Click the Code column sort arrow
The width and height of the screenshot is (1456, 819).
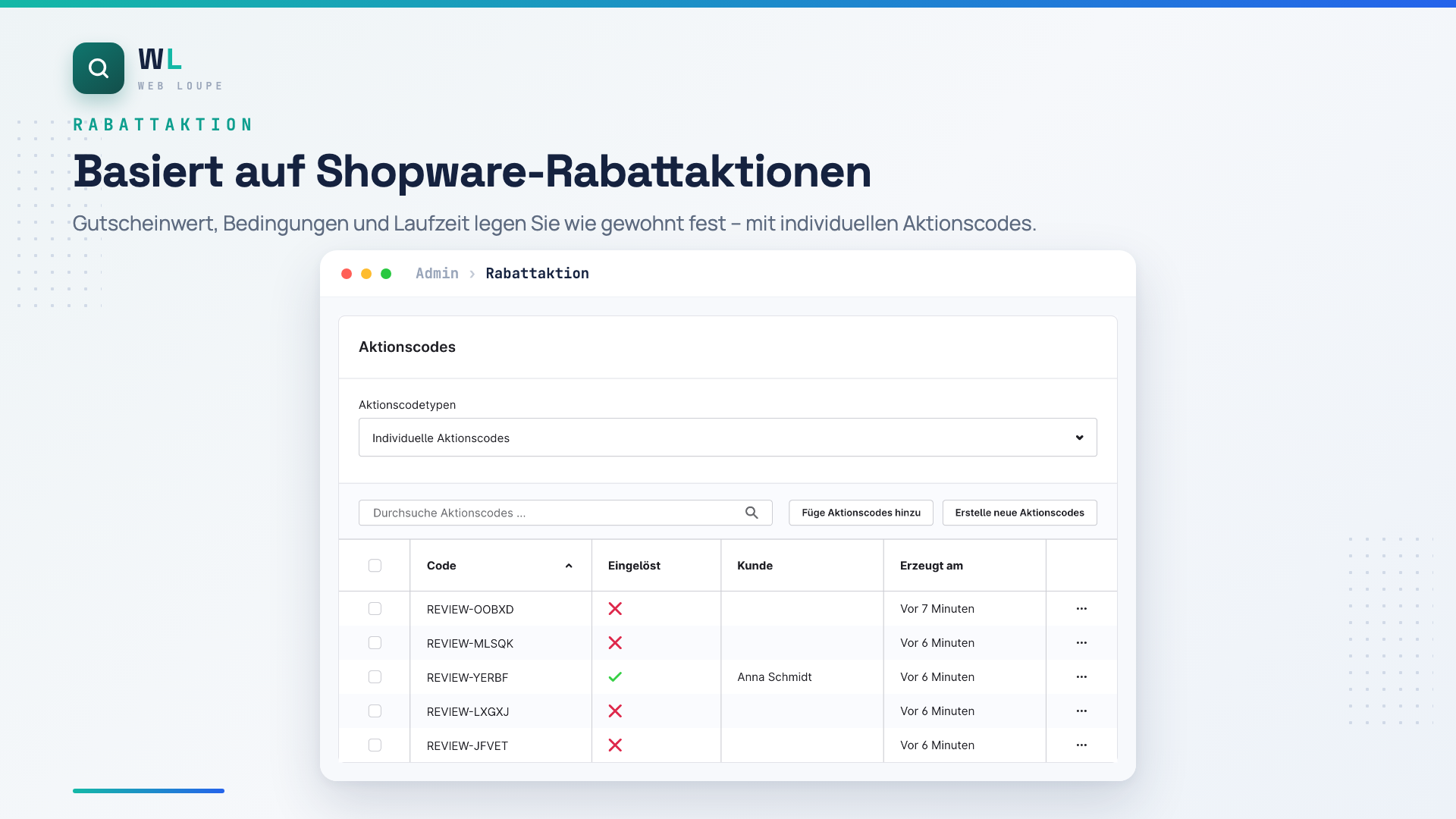pyautogui.click(x=569, y=566)
